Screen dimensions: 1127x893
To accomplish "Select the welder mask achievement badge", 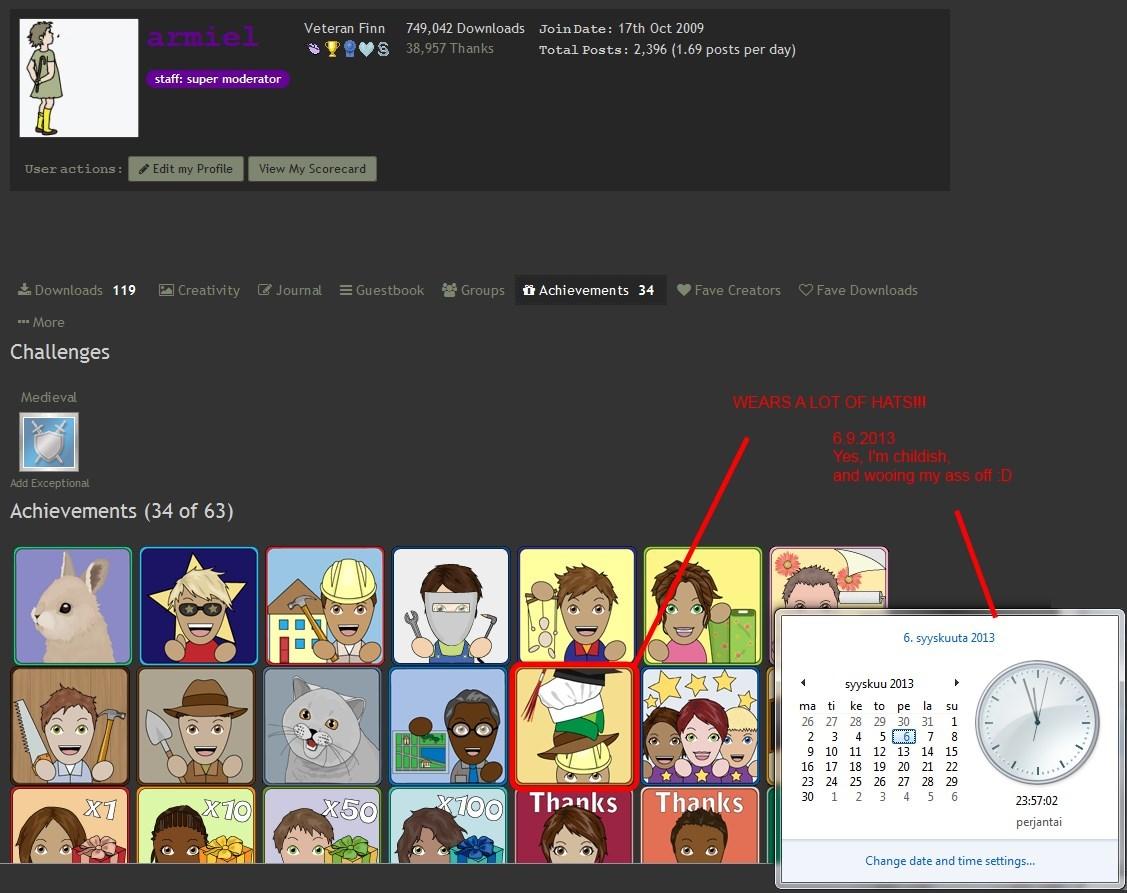I will coord(451,605).
